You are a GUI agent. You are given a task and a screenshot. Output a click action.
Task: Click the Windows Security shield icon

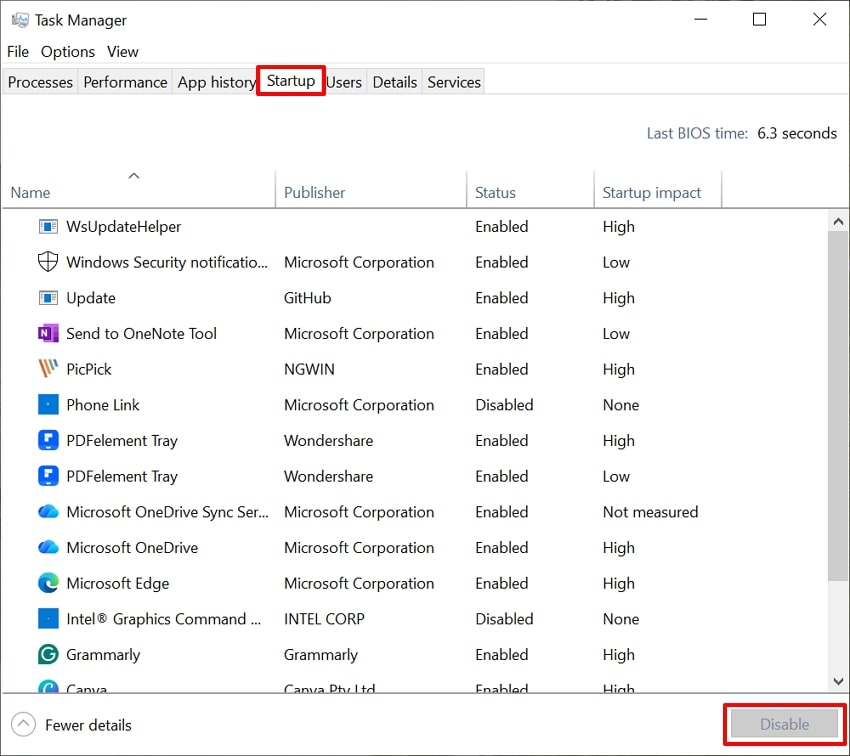coord(47,262)
